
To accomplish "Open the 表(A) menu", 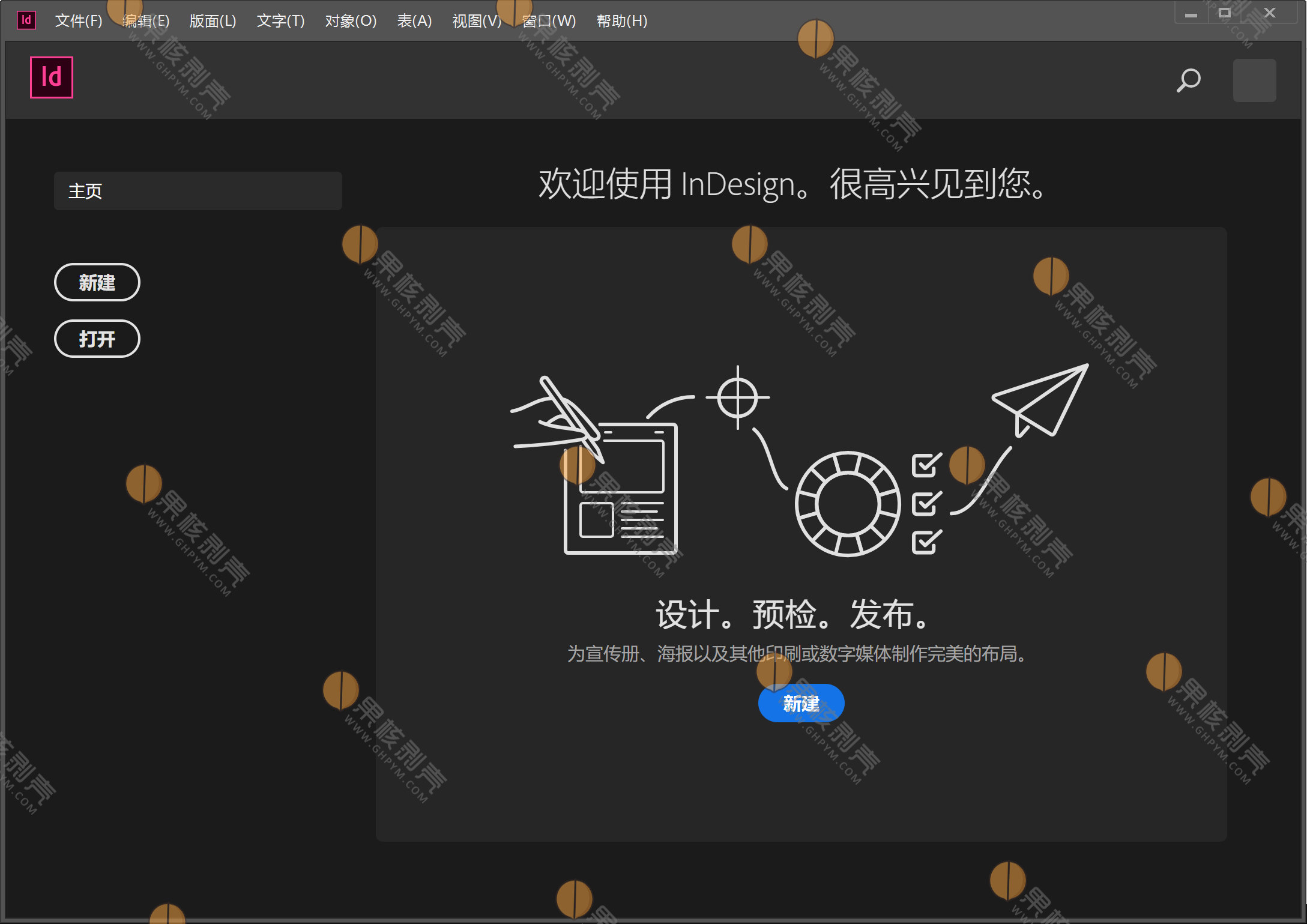I will (x=414, y=21).
